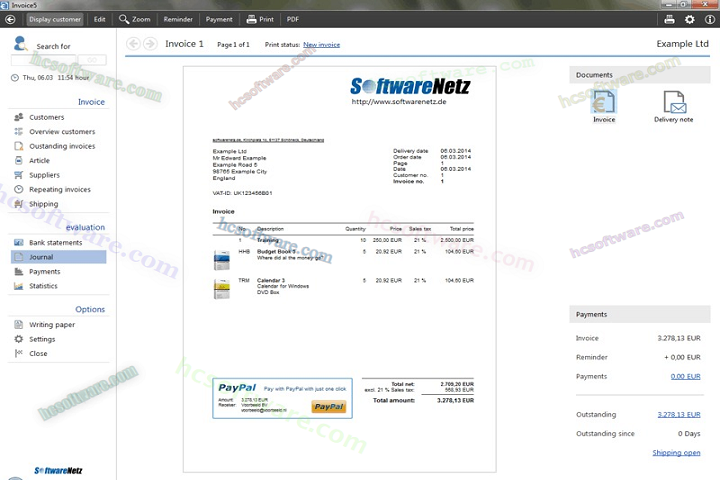The height and width of the screenshot is (480, 720).
Task: Select the Invoice document icon
Action: click(x=603, y=107)
